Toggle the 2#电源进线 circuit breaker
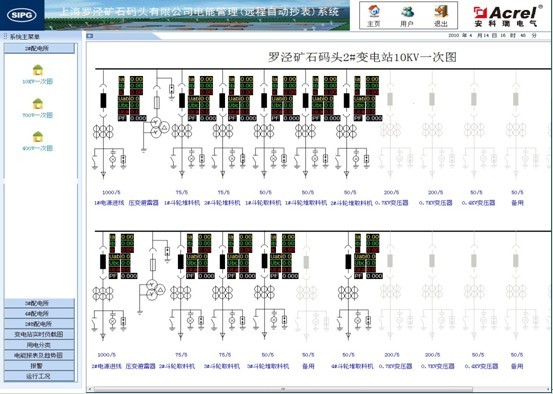 pyautogui.click(x=103, y=261)
